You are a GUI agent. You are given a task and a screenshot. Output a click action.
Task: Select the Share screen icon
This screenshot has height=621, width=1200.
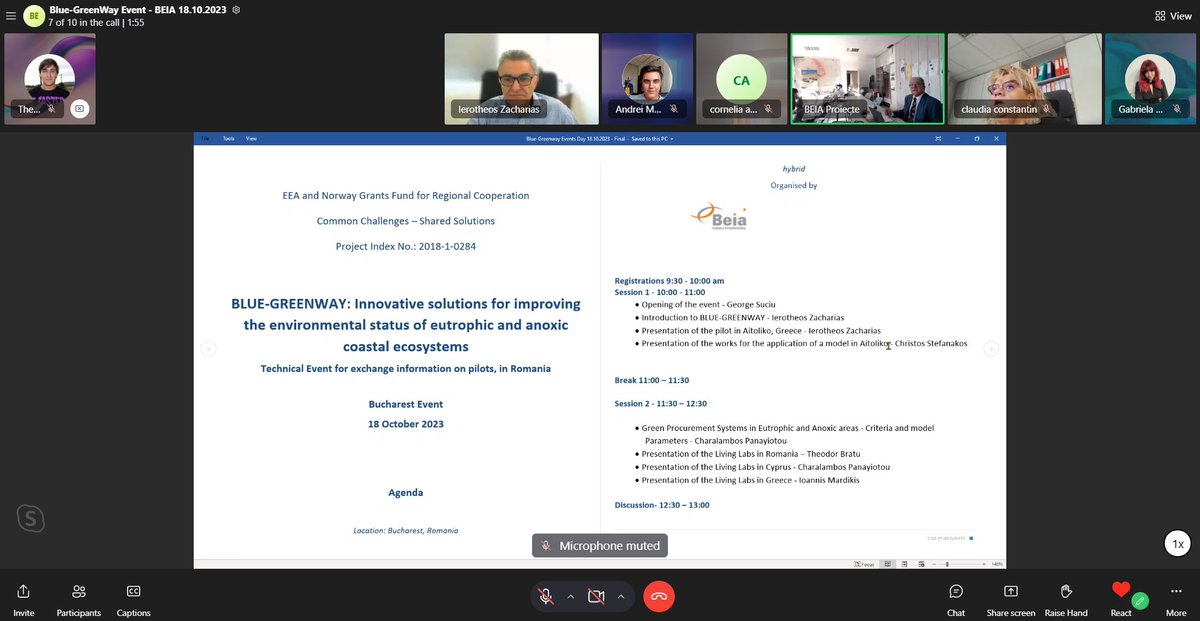coord(1010,596)
